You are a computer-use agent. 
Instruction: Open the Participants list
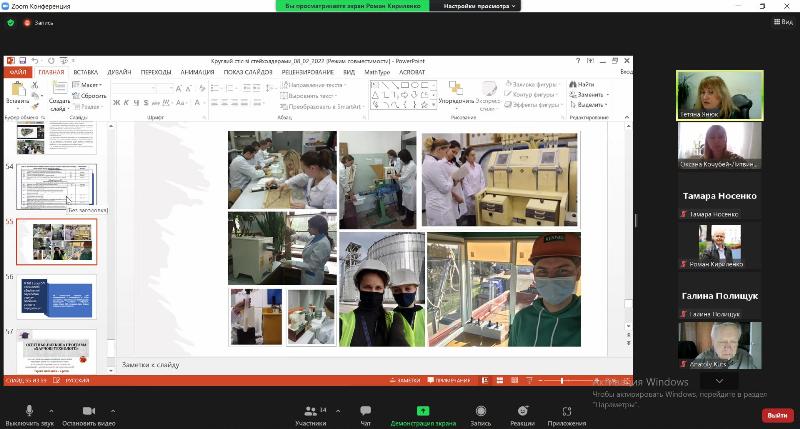[310, 414]
